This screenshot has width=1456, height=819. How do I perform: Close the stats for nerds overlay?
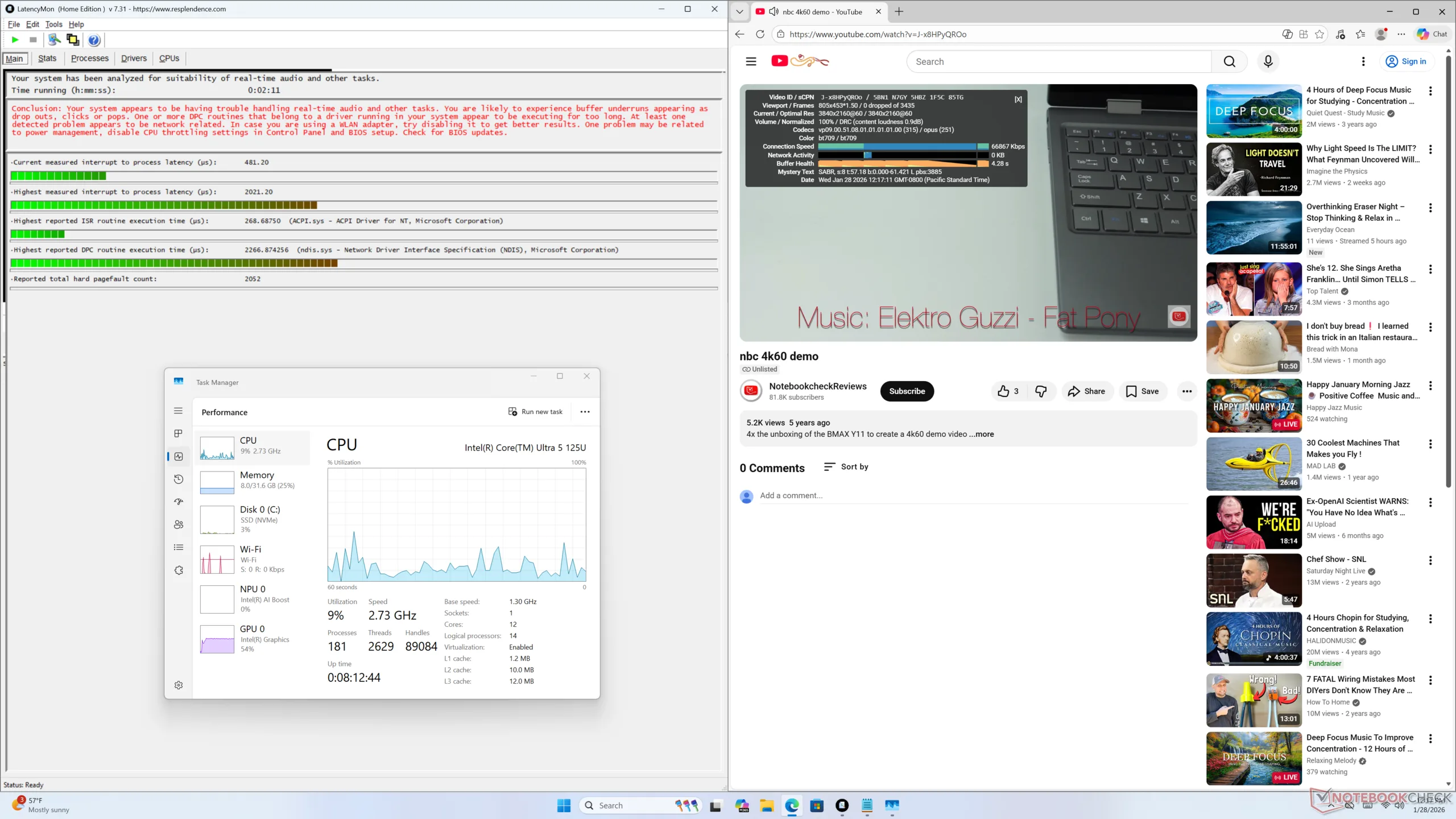1018,100
